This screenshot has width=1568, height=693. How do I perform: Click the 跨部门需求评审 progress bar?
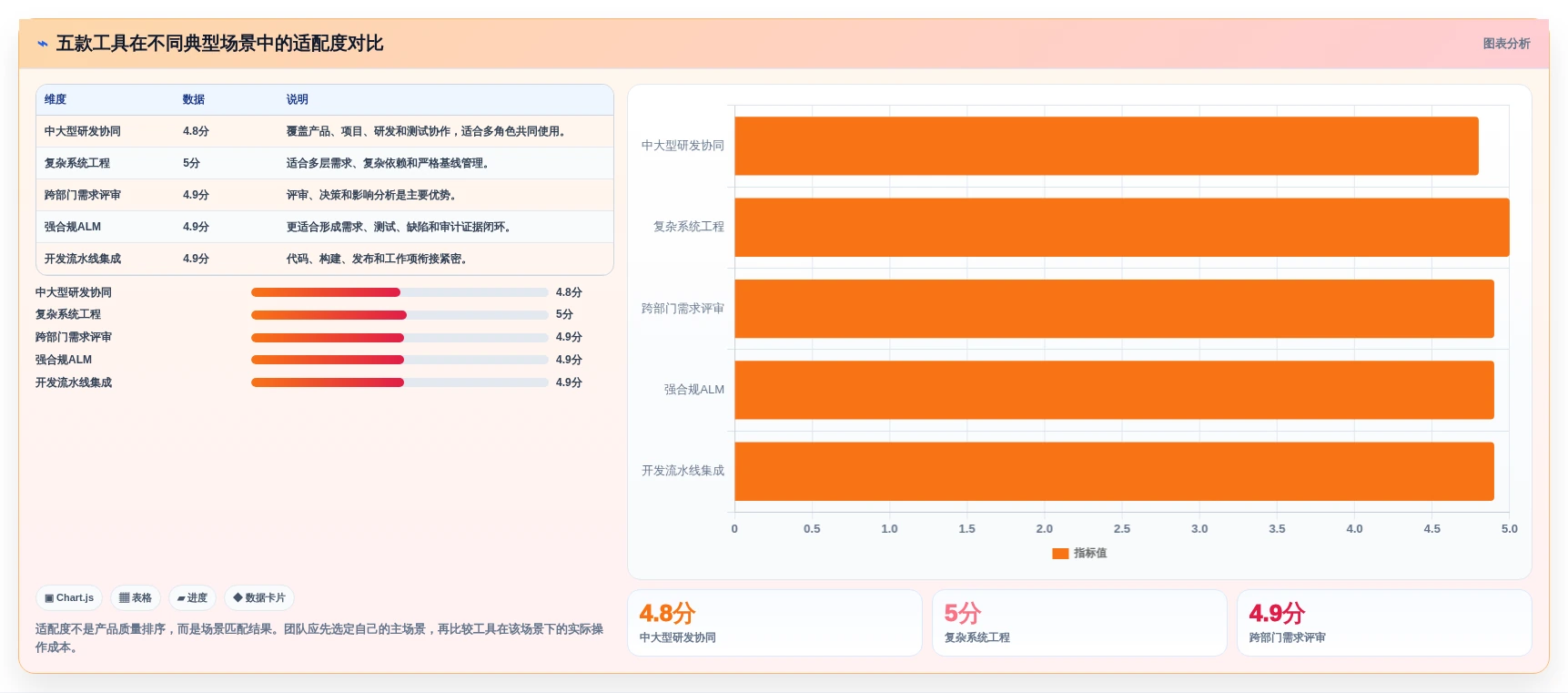(x=400, y=338)
